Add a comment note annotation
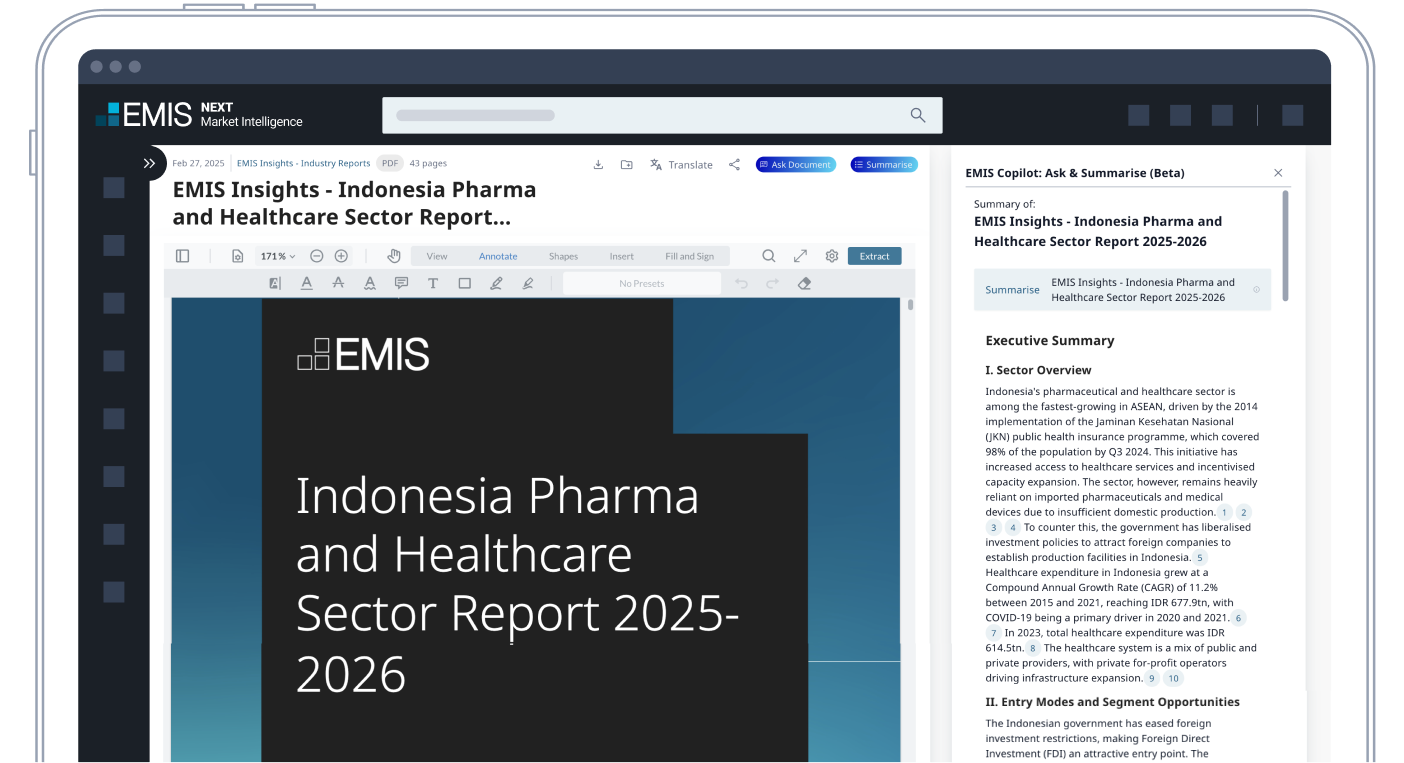The height and width of the screenshot is (763, 1404). 401,284
